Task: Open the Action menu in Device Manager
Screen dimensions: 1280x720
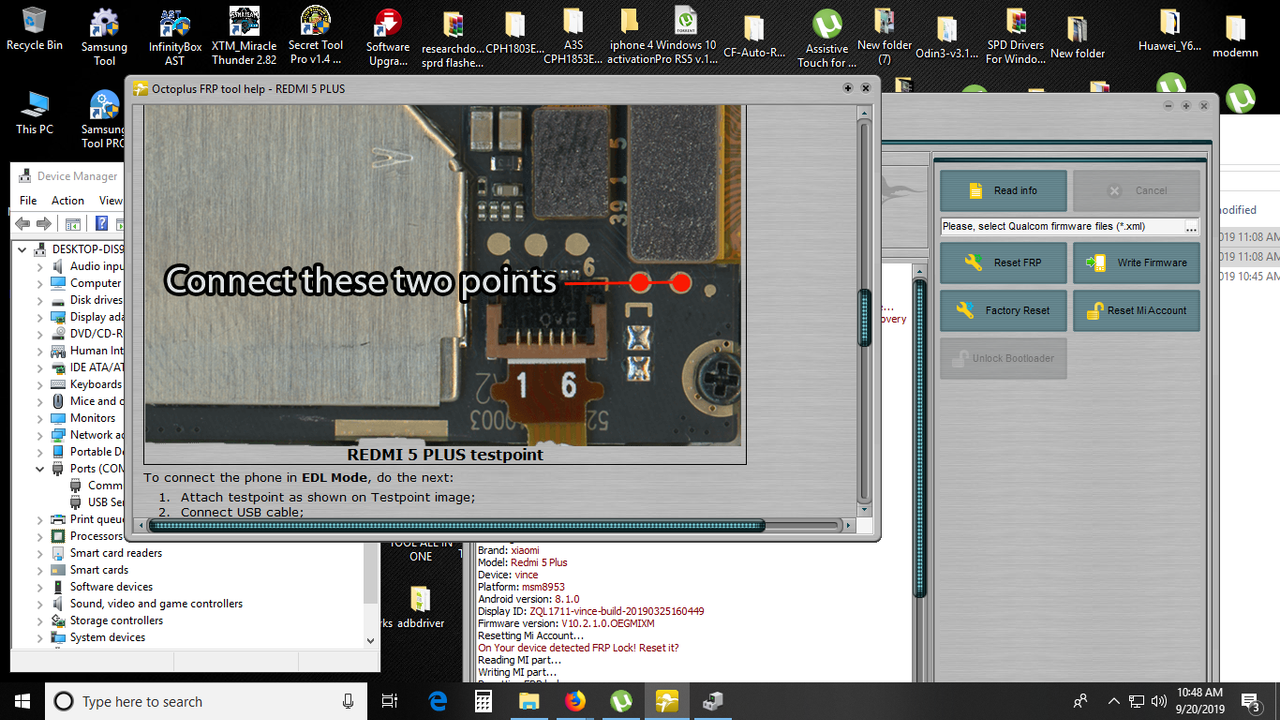Action: tap(67, 200)
